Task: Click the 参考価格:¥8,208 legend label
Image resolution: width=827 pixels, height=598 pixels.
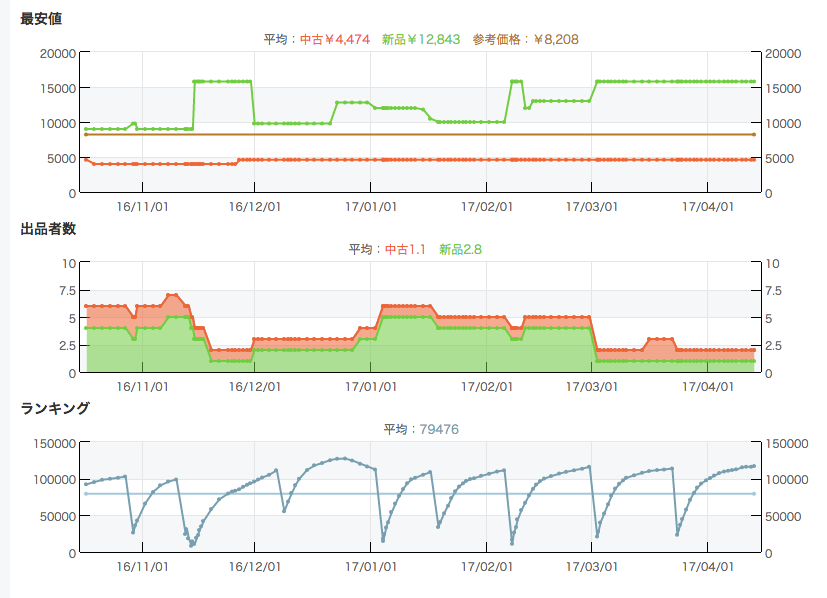Action: (x=525, y=39)
